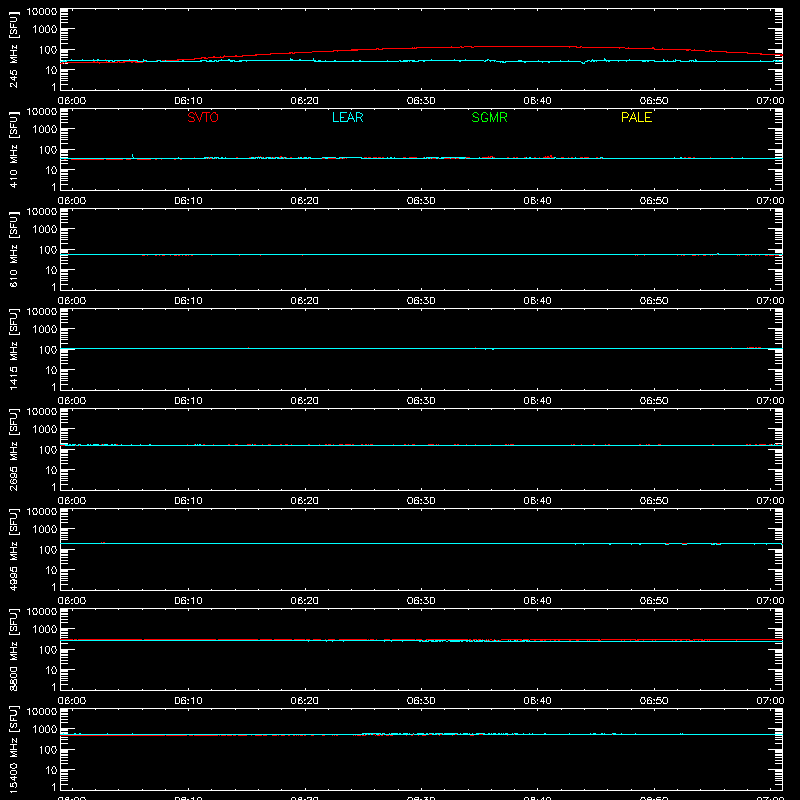Select the 4995 MHz [SFU] axis title

[x=13, y=550]
